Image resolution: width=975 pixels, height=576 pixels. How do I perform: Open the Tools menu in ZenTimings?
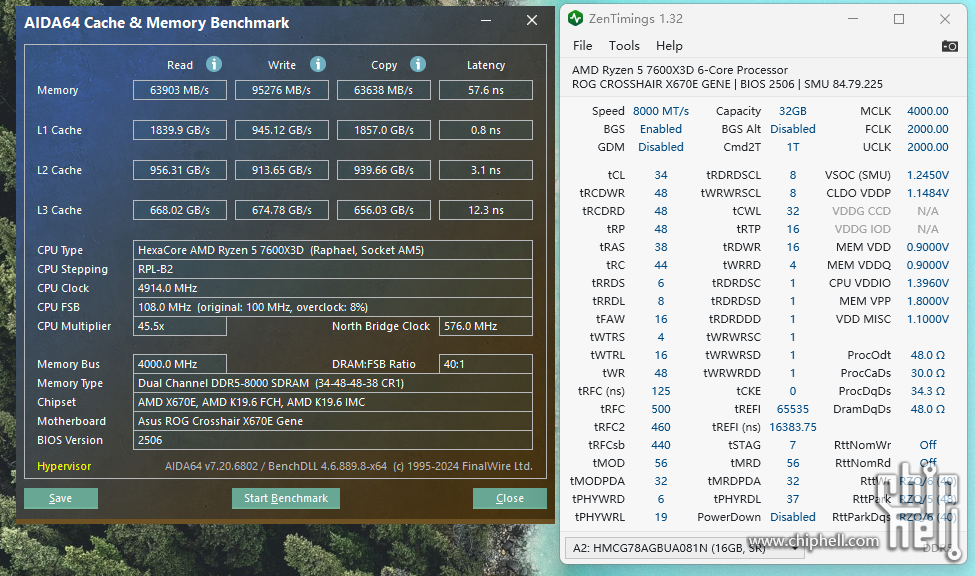pyautogui.click(x=624, y=45)
